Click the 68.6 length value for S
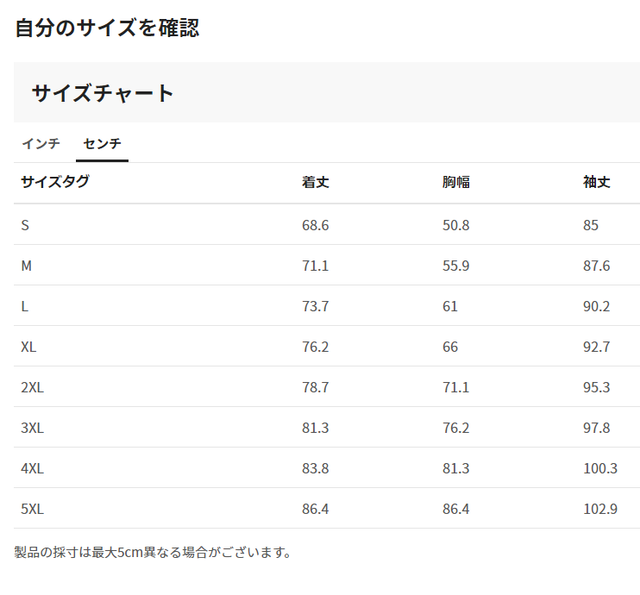 tap(315, 225)
